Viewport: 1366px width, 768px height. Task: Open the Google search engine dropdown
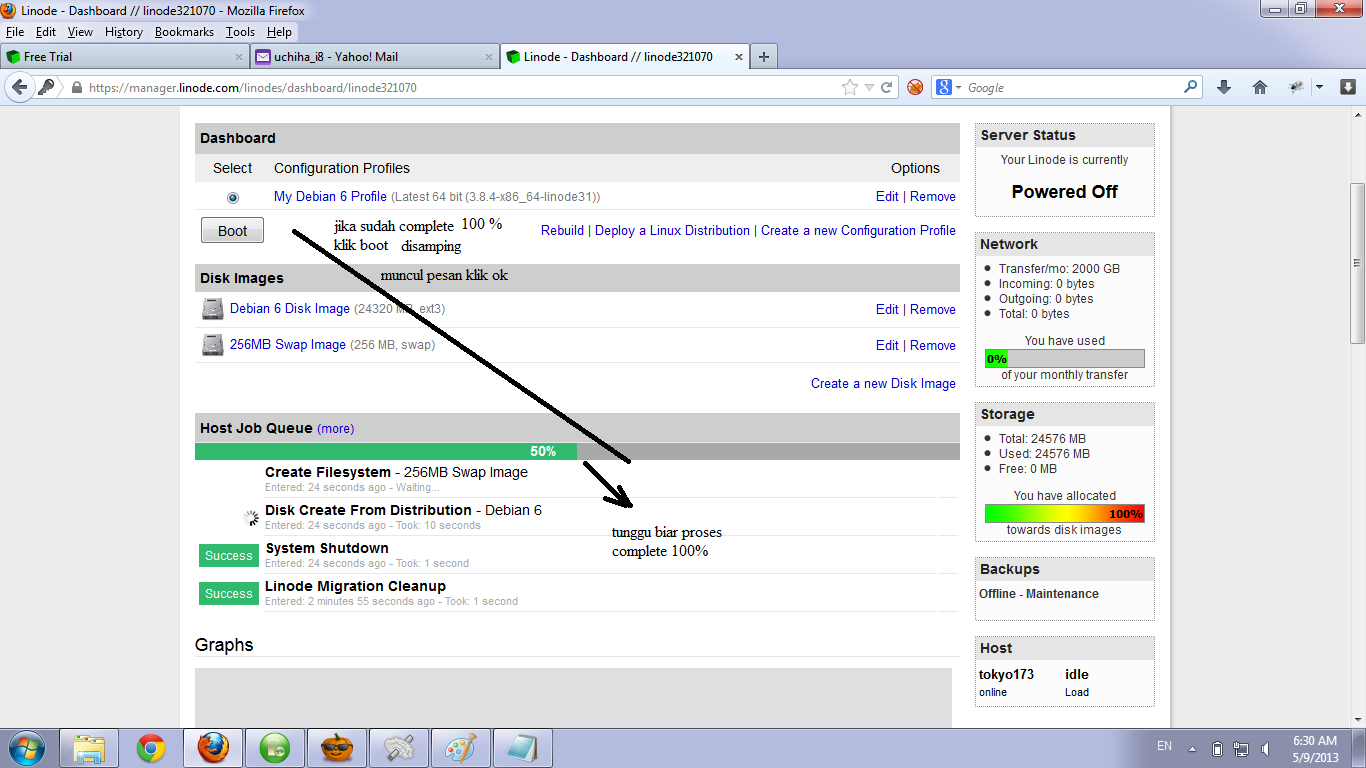958,88
